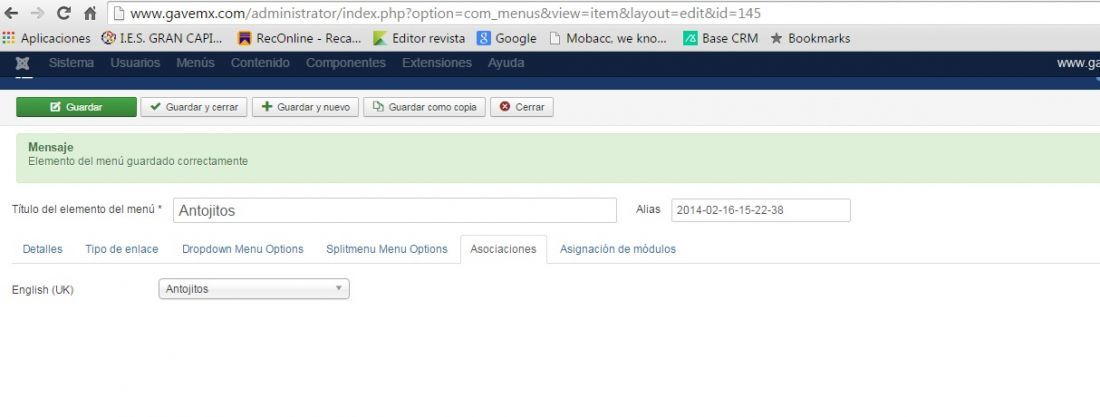Click the Mensaje heading text
This screenshot has width=1100, height=417.
pos(51,147)
